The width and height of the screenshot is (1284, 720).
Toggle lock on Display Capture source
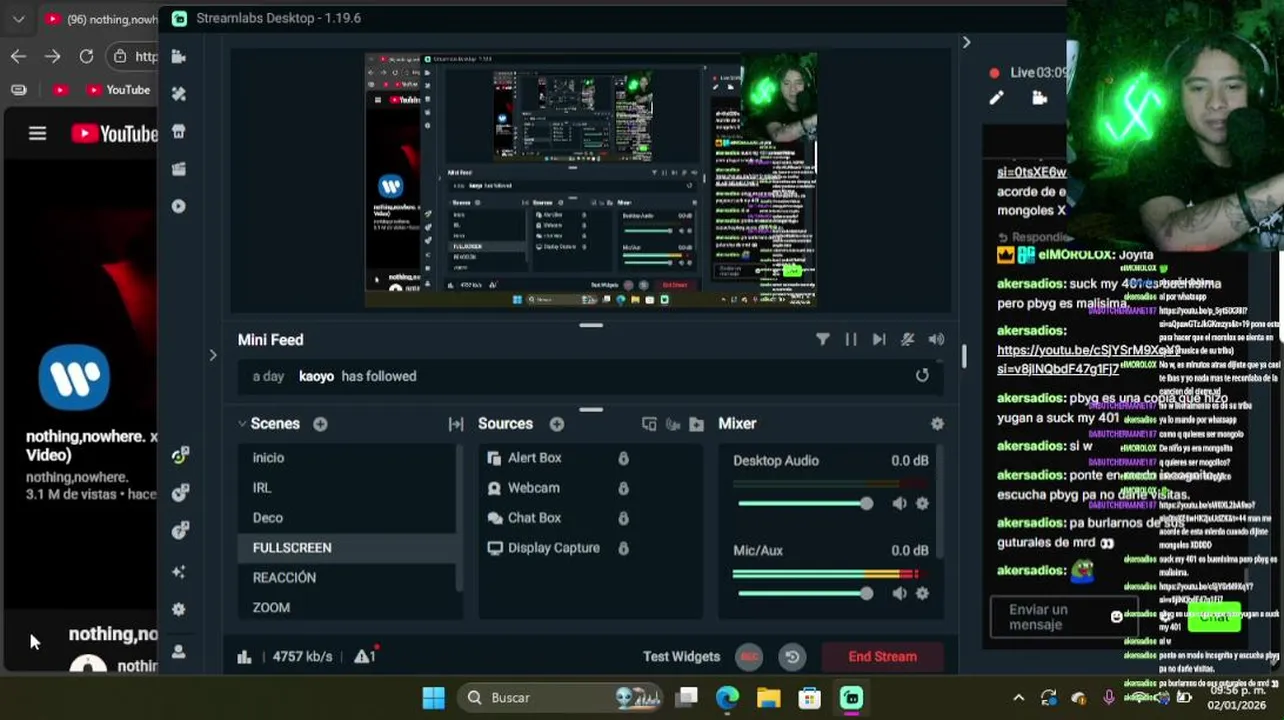(x=623, y=548)
